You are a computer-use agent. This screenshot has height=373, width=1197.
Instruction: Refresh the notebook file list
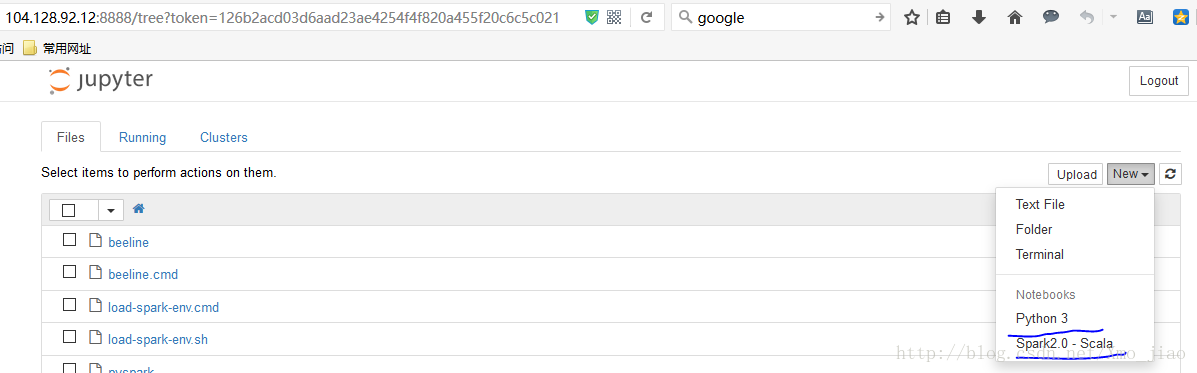click(1169, 174)
